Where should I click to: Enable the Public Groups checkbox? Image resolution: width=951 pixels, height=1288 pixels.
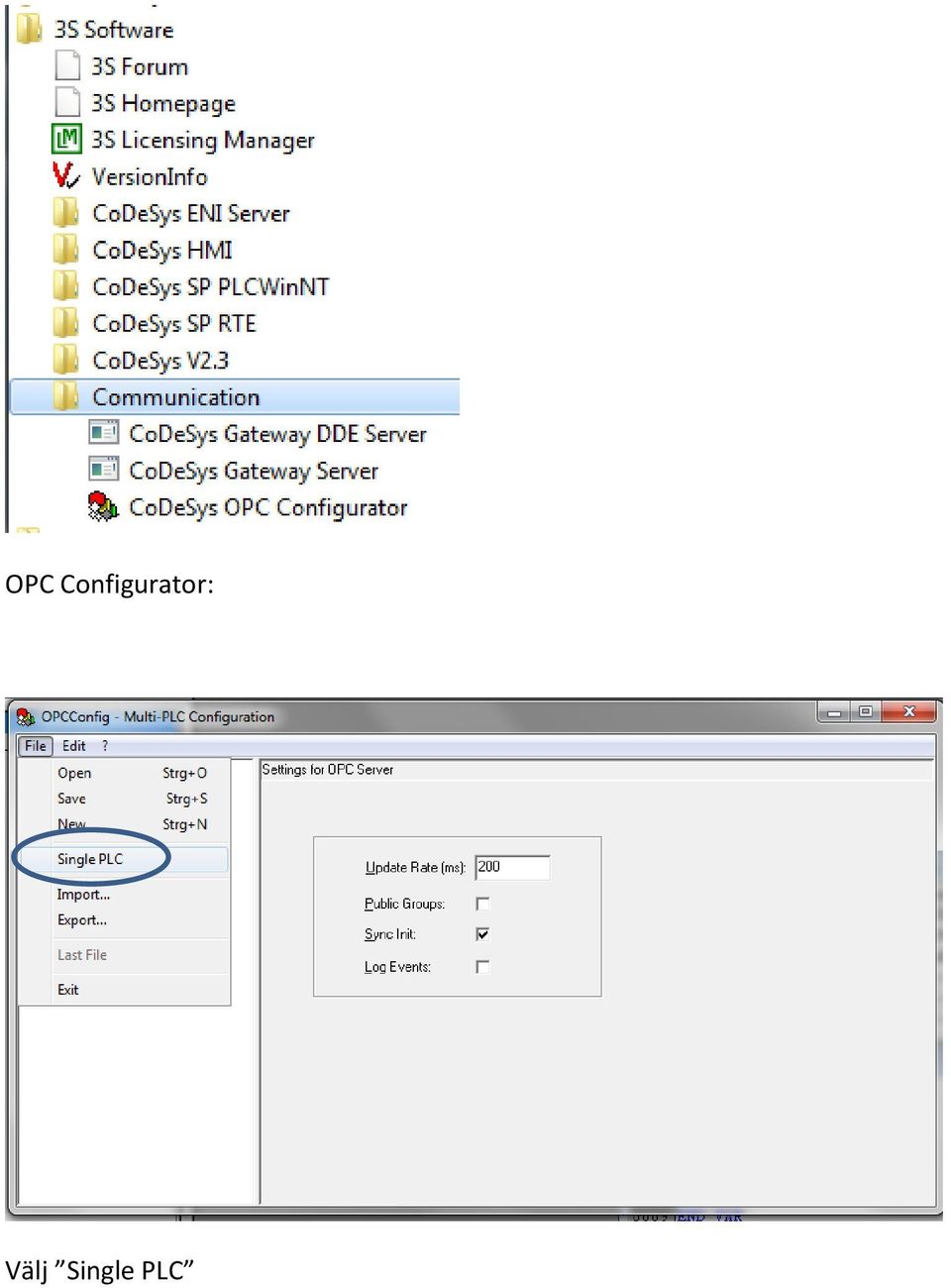tap(482, 904)
